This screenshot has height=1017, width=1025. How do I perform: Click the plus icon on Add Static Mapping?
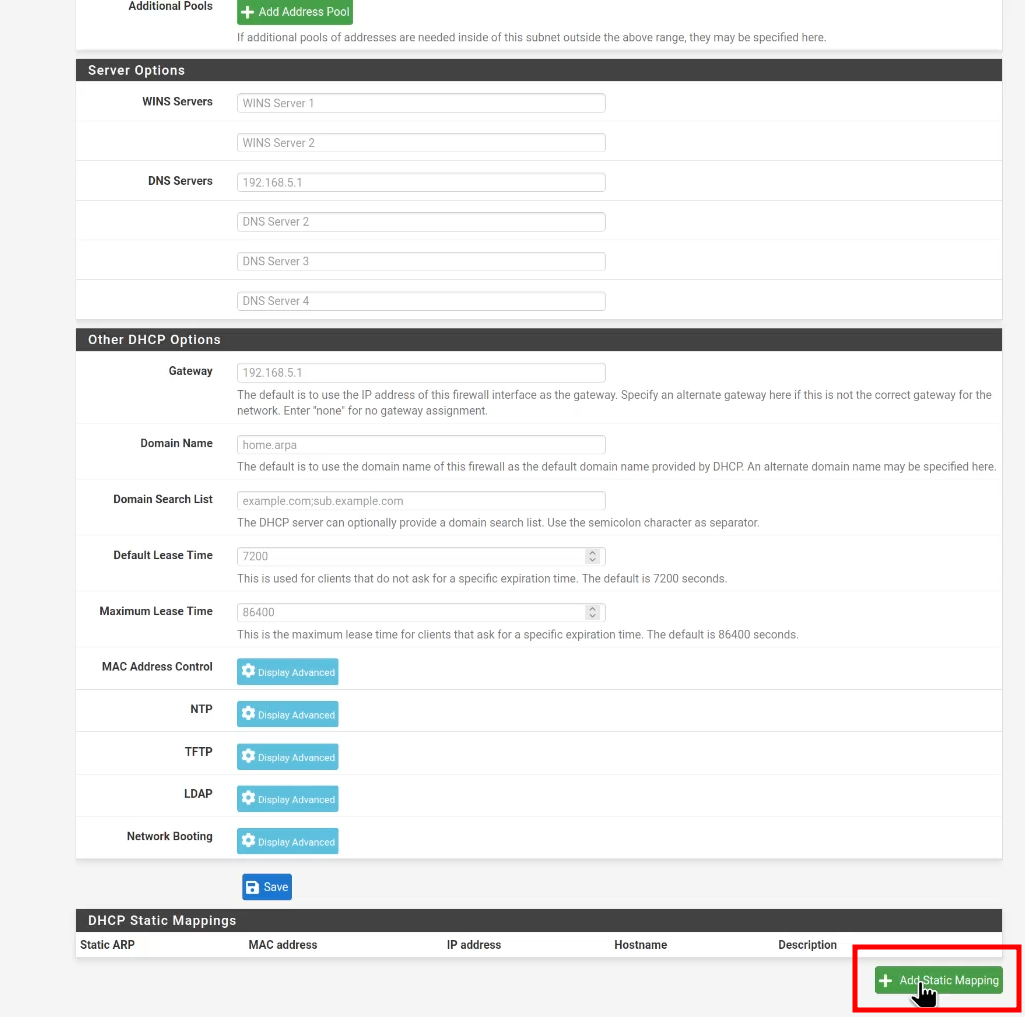click(885, 980)
